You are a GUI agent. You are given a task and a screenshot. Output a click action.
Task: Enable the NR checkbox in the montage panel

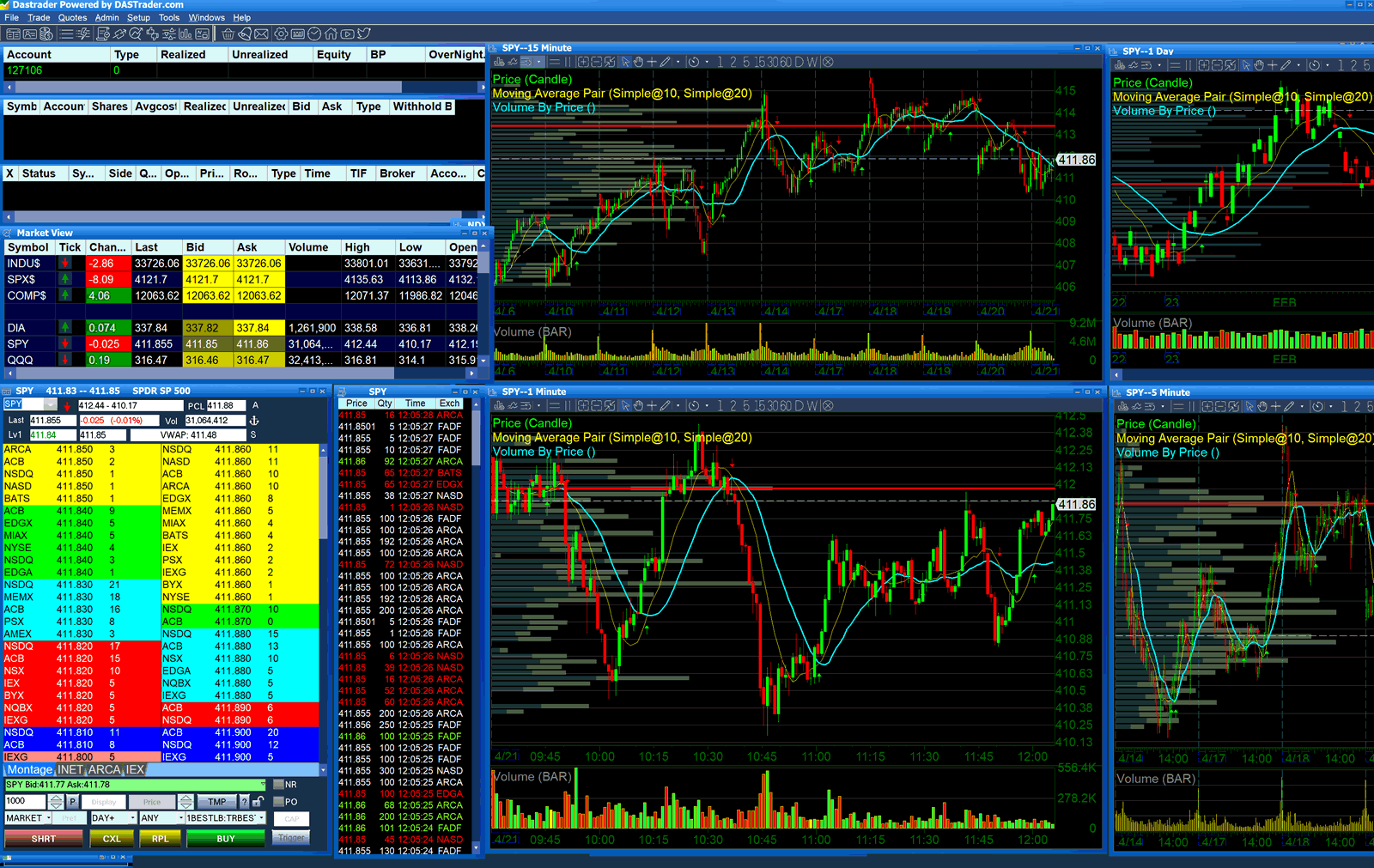(x=280, y=784)
